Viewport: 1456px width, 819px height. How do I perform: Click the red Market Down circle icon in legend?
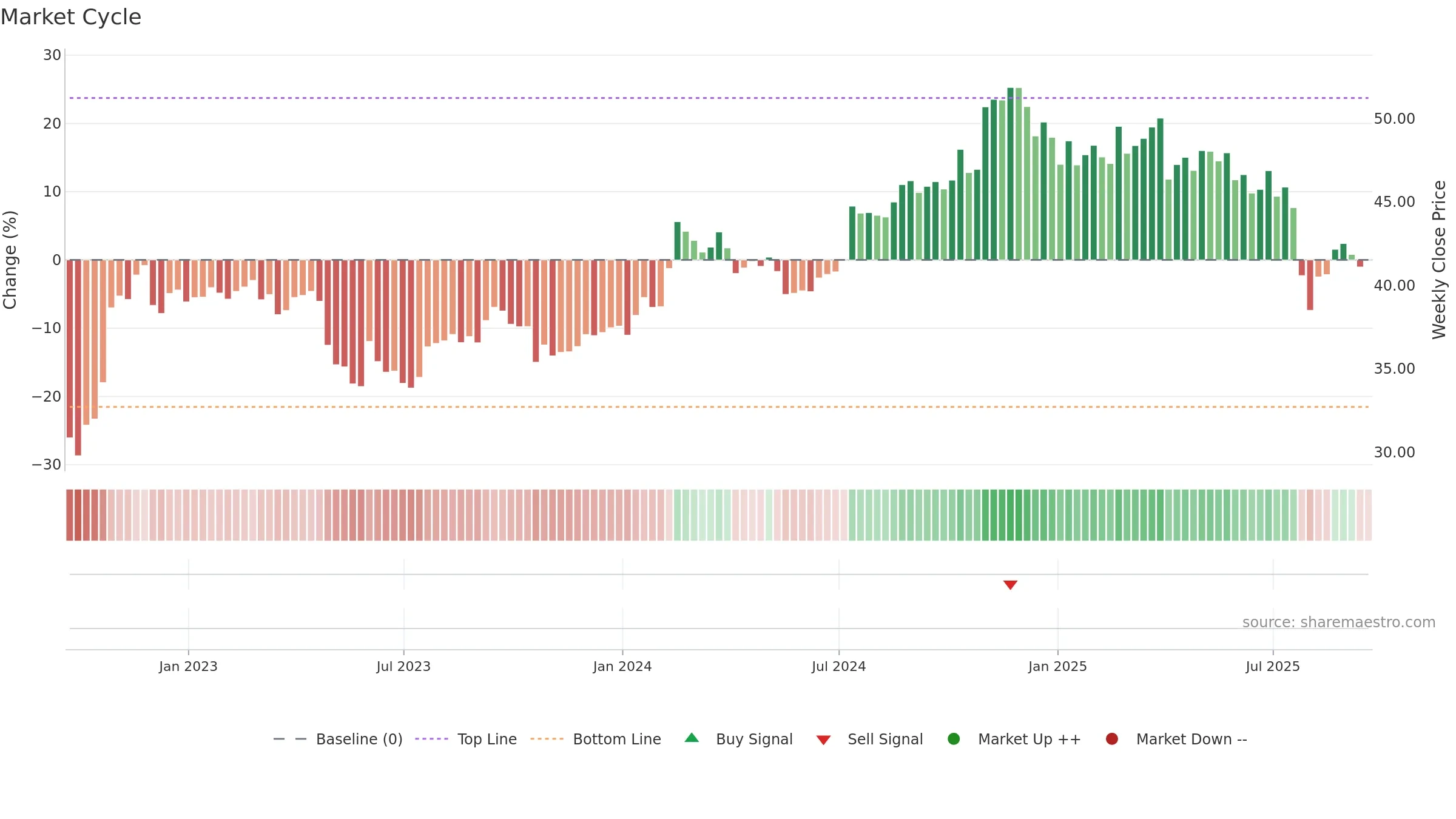(1112, 739)
